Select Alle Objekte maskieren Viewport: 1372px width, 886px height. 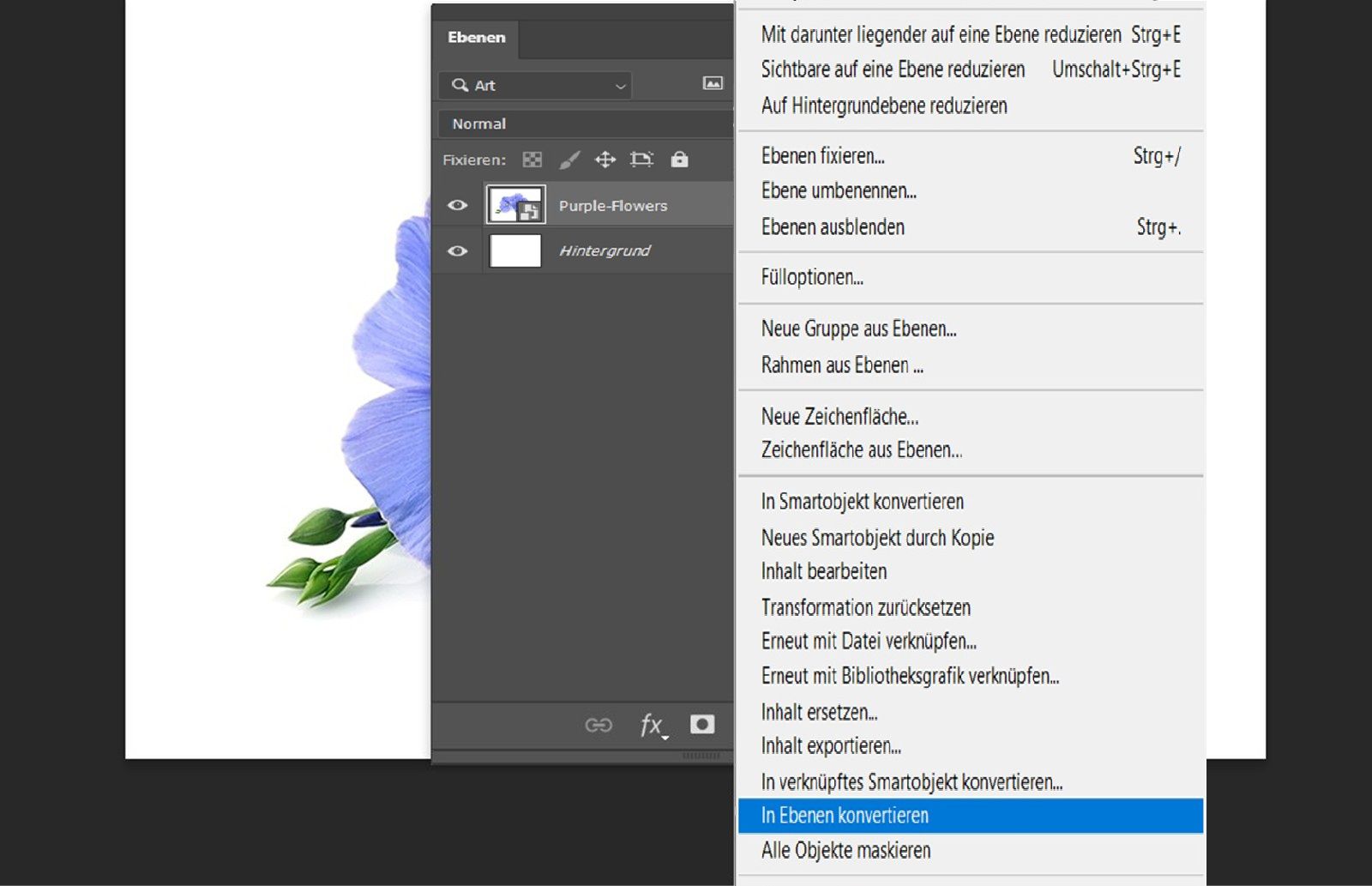point(971,851)
